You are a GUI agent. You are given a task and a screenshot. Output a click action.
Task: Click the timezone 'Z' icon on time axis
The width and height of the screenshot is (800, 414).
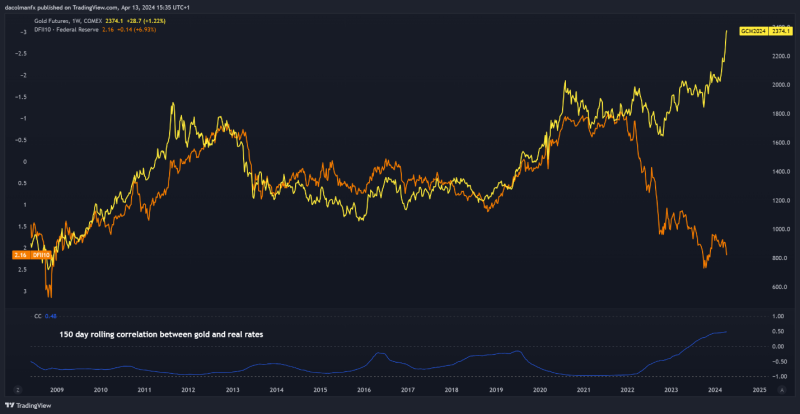(19, 389)
